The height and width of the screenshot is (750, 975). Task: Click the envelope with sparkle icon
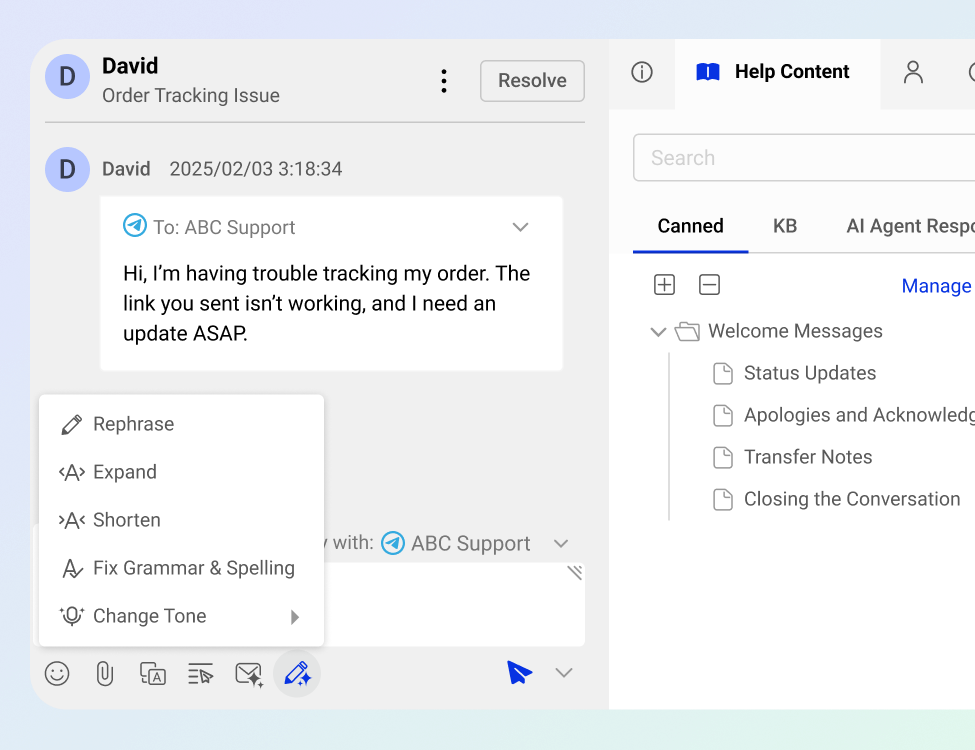[248, 673]
